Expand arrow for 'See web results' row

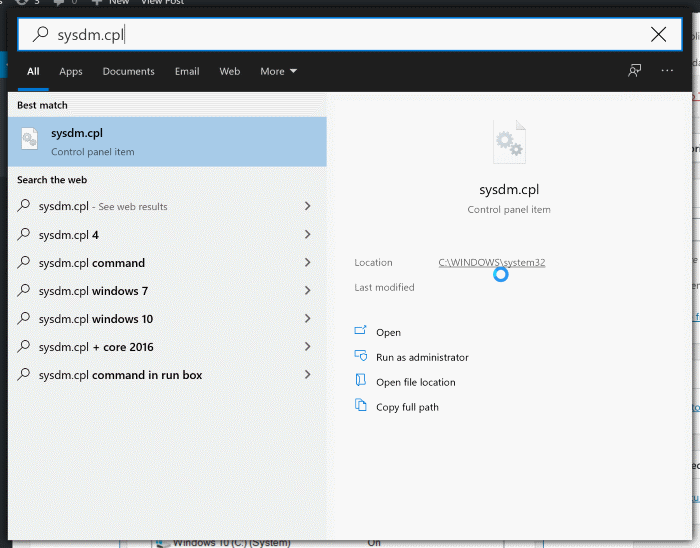coord(308,206)
